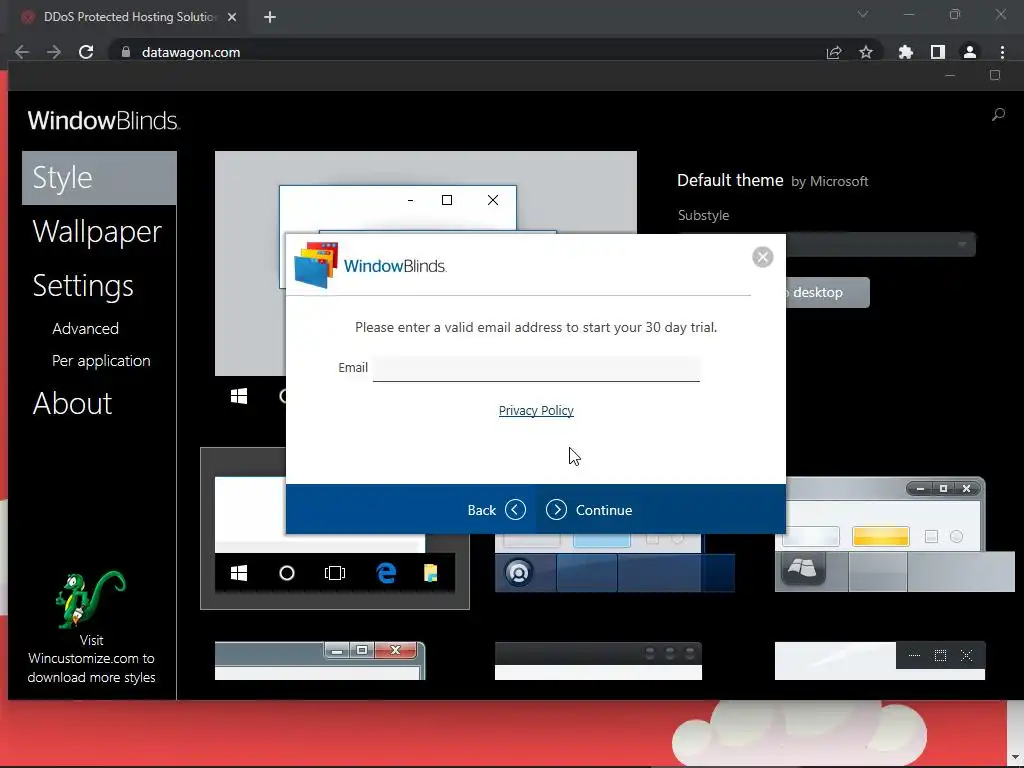
Task: Close the WindowBlinds trial dialog
Action: (x=762, y=257)
